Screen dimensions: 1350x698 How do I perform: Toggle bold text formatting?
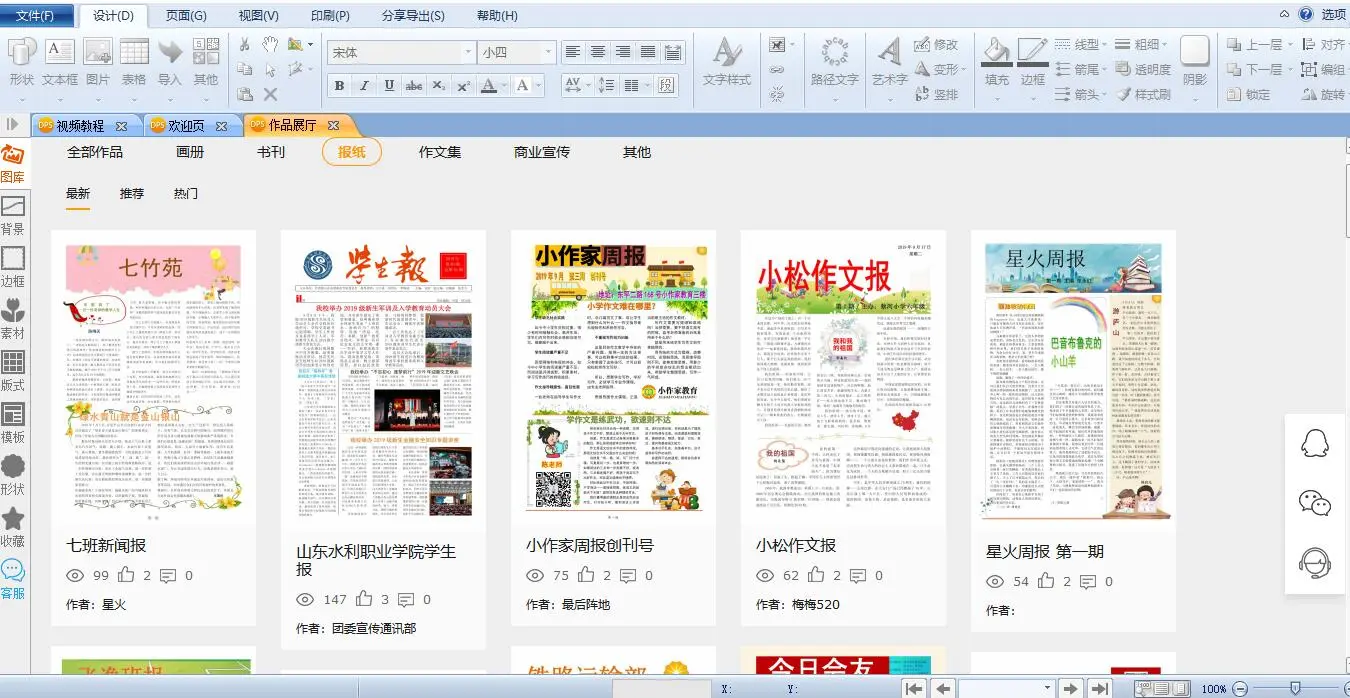click(x=340, y=86)
